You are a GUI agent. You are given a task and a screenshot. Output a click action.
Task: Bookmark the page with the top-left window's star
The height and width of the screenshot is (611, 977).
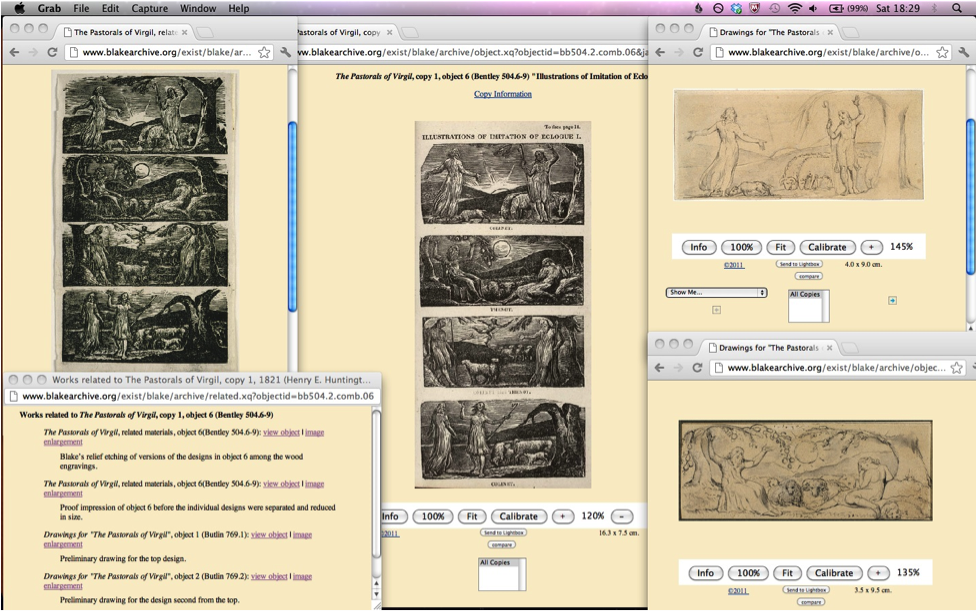(264, 52)
